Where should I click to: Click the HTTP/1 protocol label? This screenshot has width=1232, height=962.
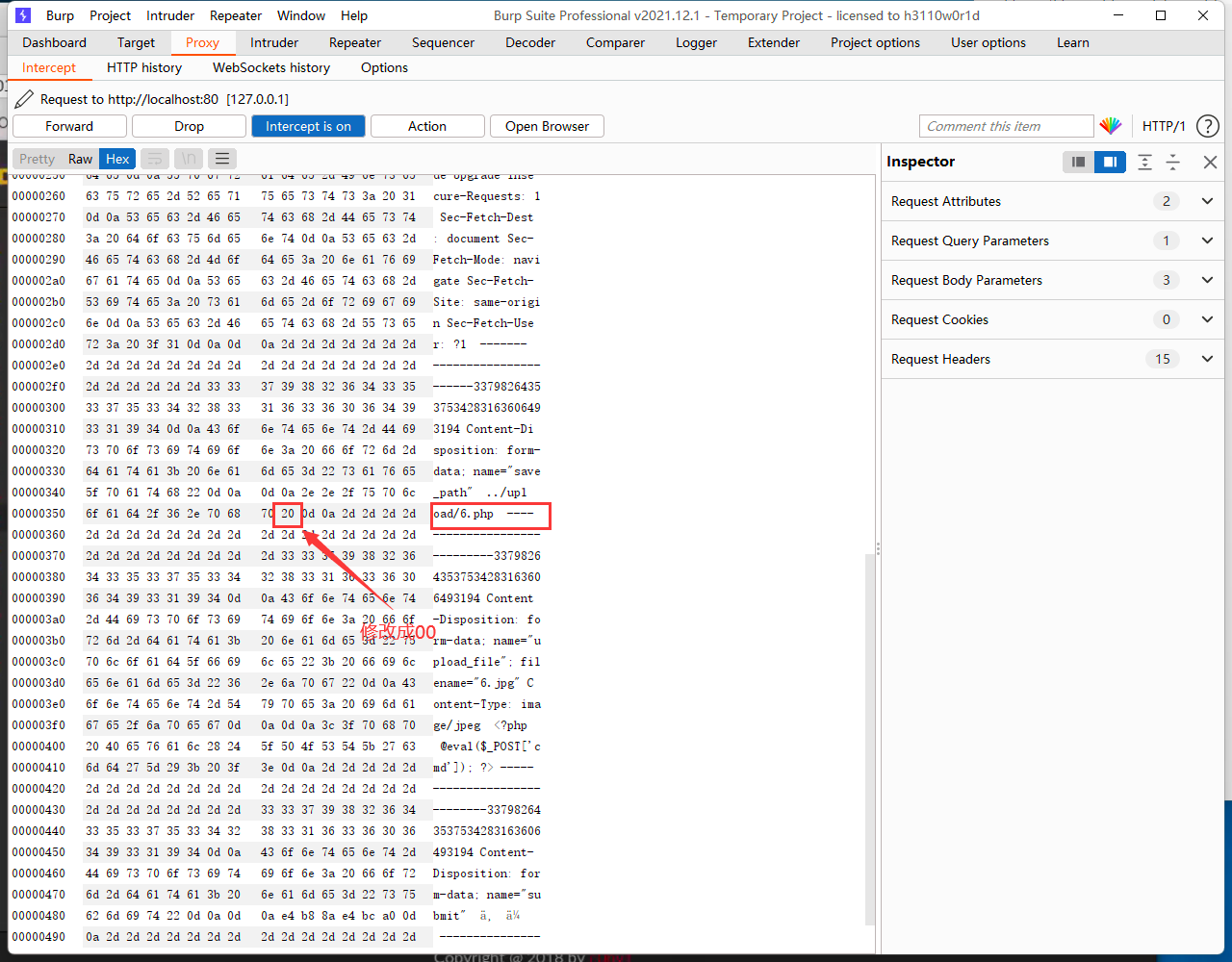pos(1164,126)
